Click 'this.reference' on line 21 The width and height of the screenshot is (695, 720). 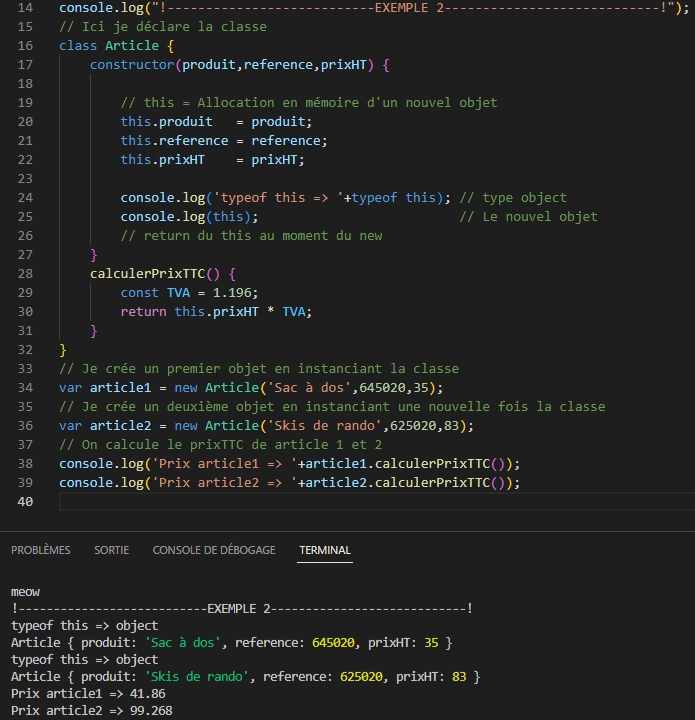174,141
